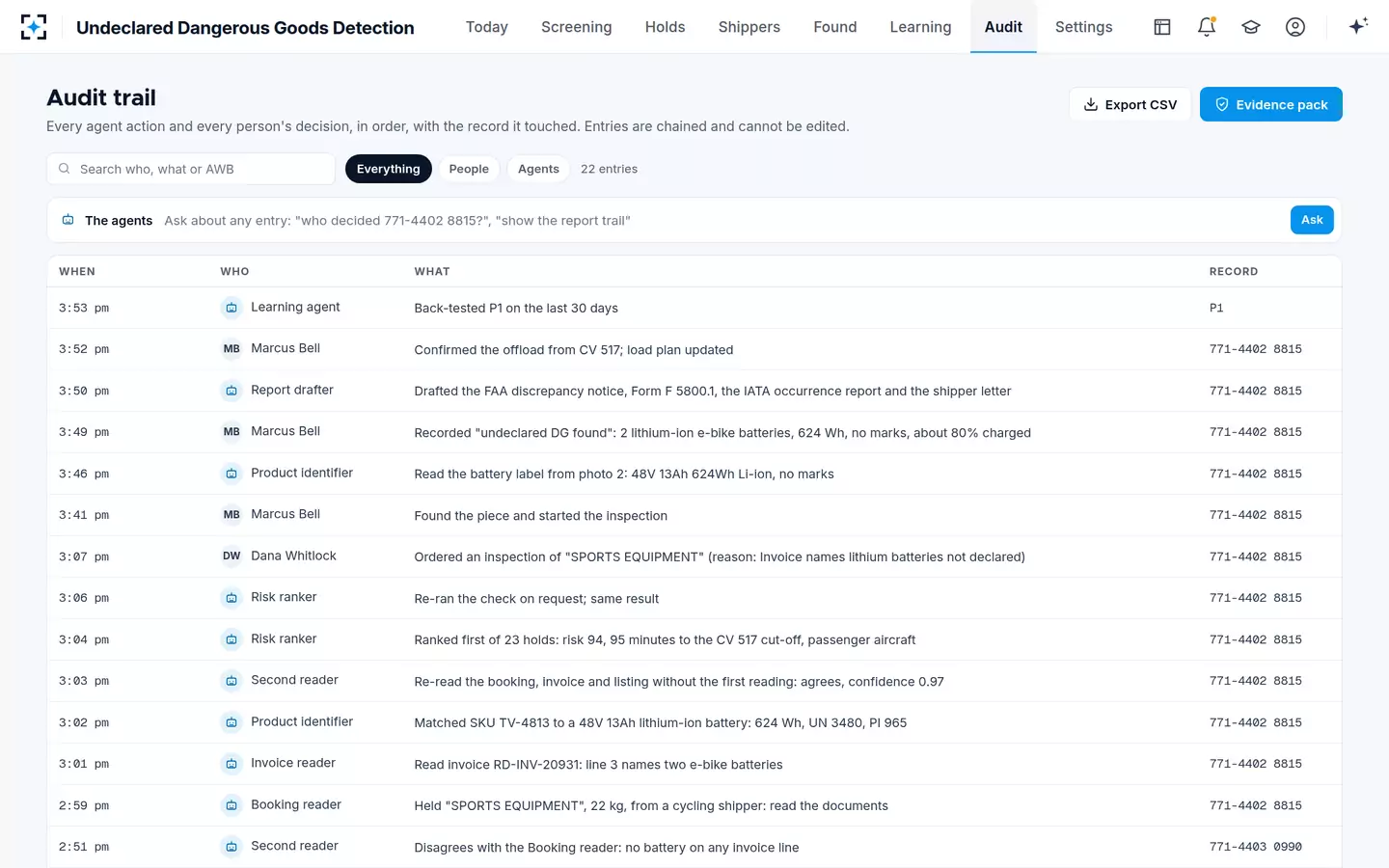Open the Settings tab
Viewport: 1389px width, 868px height.
pyautogui.click(x=1083, y=27)
